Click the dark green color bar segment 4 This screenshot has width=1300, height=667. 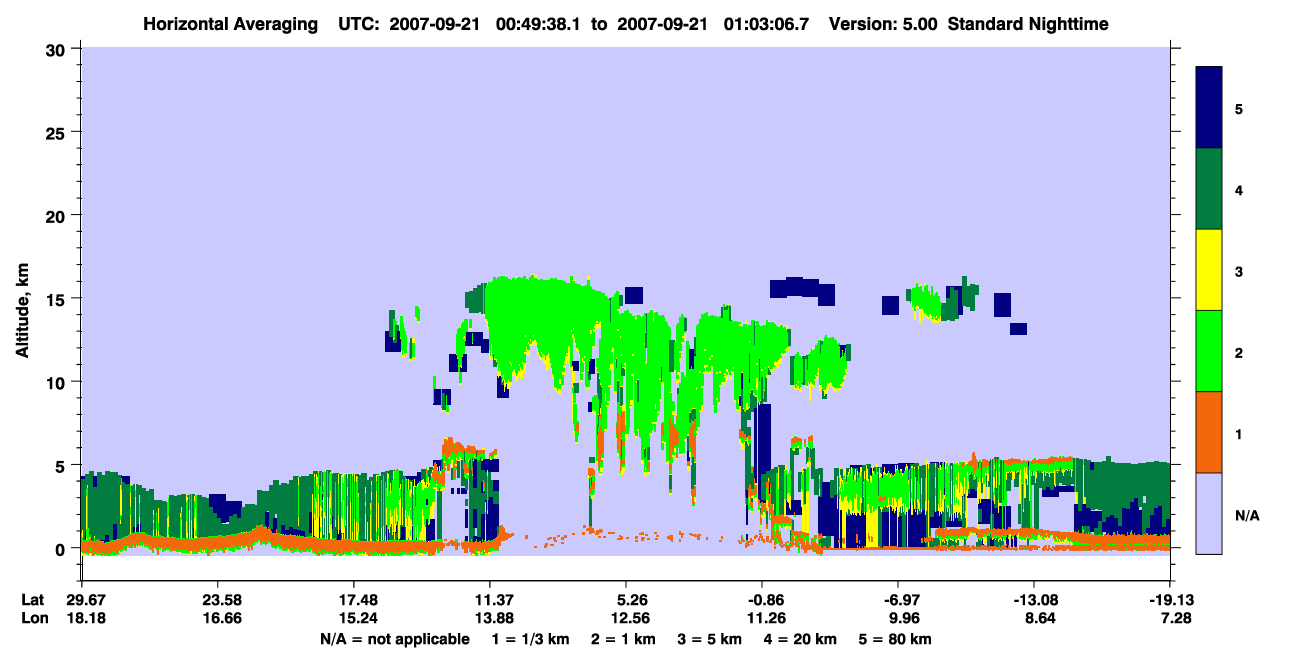pyautogui.click(x=1209, y=189)
